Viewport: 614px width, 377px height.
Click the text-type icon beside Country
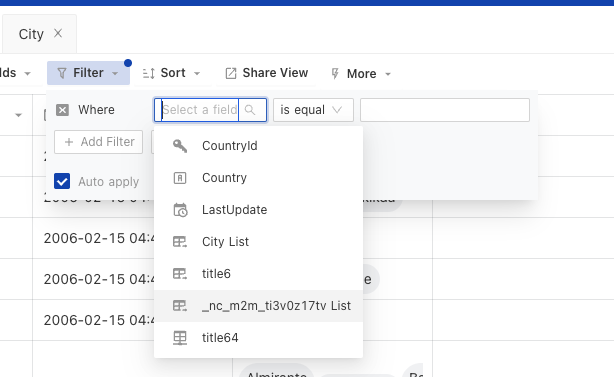tap(180, 178)
